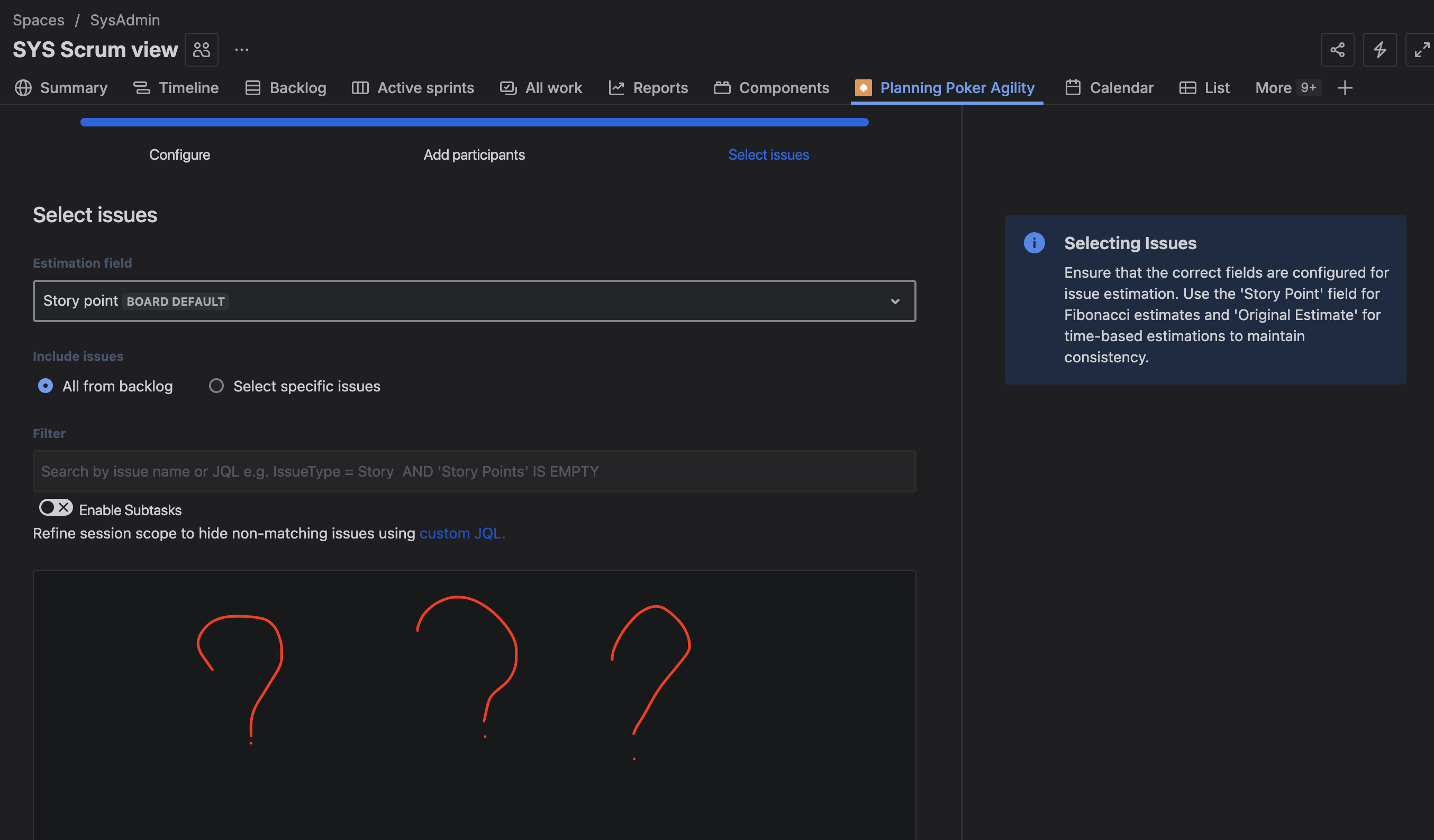1434x840 pixels.
Task: Open the Components tab
Action: point(772,88)
